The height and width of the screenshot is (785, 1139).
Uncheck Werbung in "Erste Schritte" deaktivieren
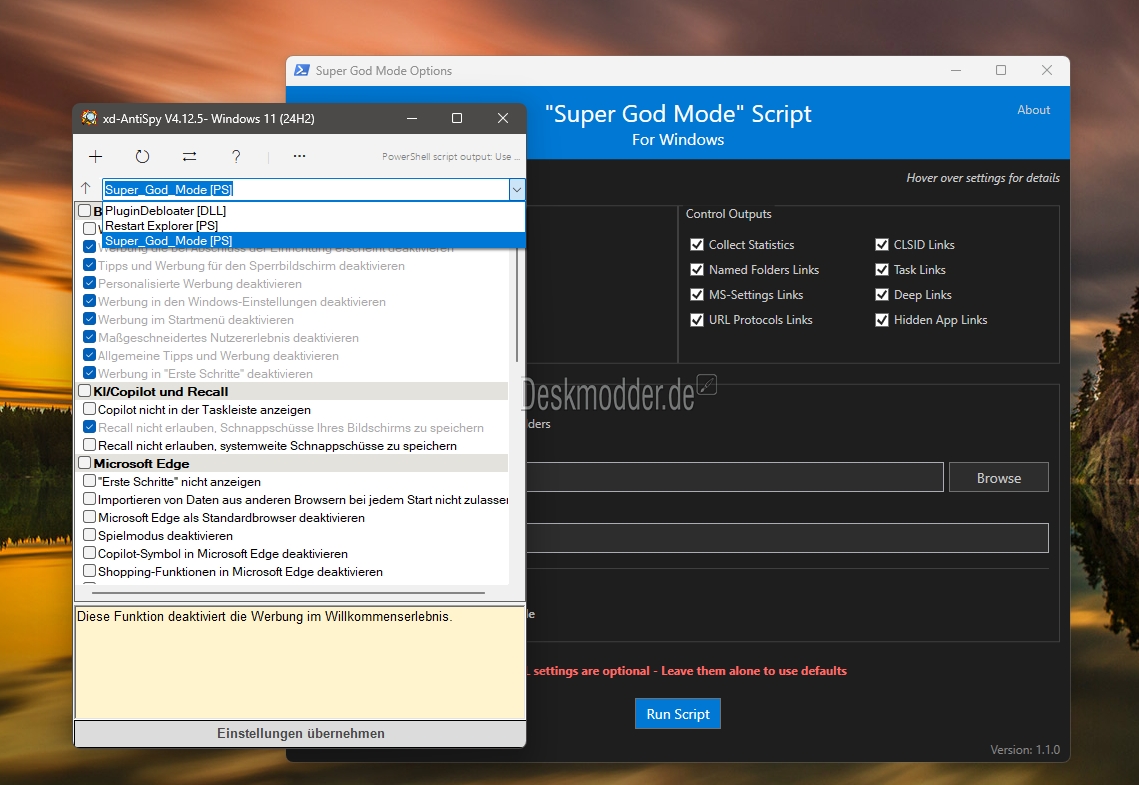click(x=89, y=373)
